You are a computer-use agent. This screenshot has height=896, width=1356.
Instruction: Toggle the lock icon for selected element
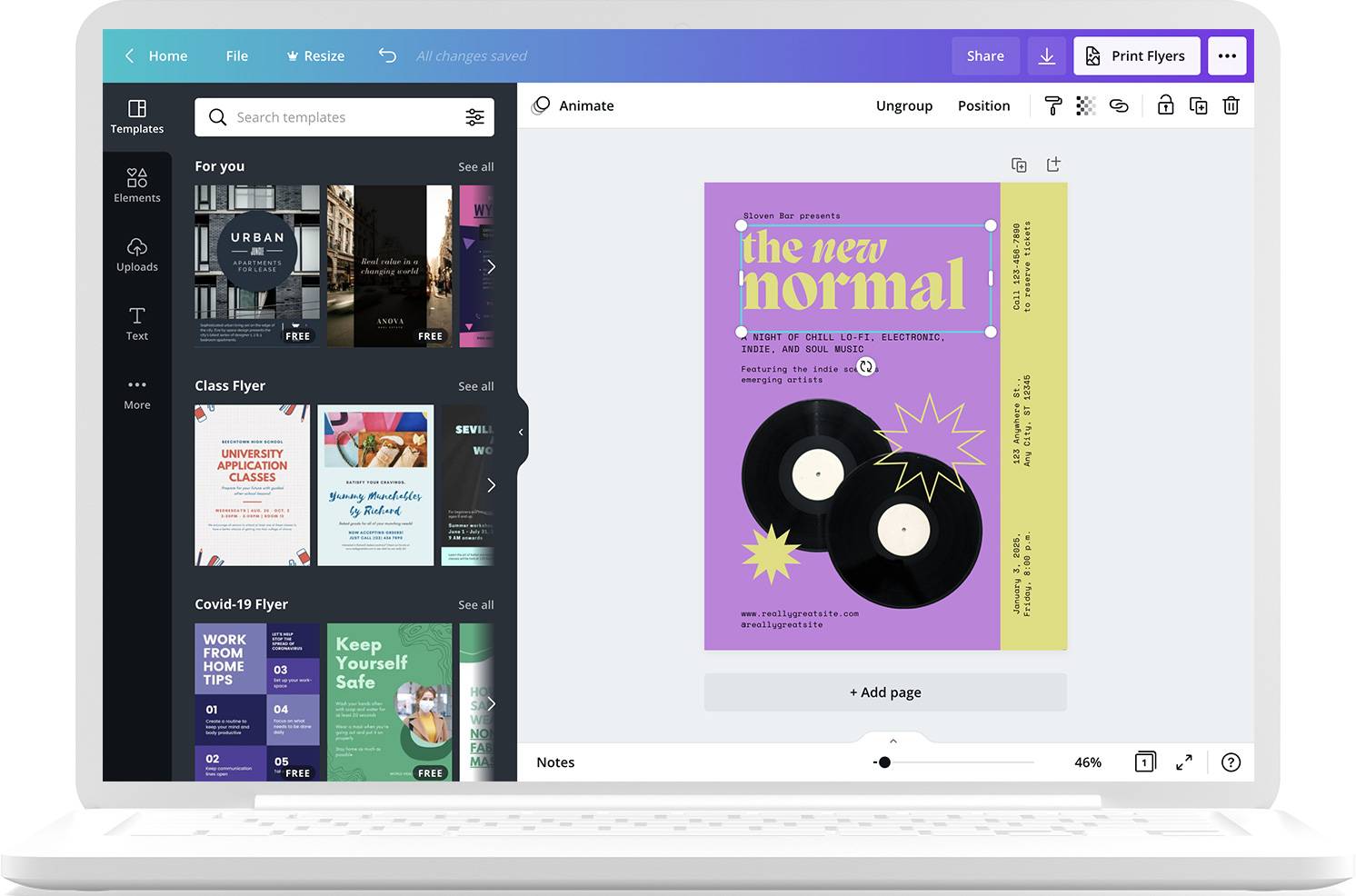tap(1165, 105)
